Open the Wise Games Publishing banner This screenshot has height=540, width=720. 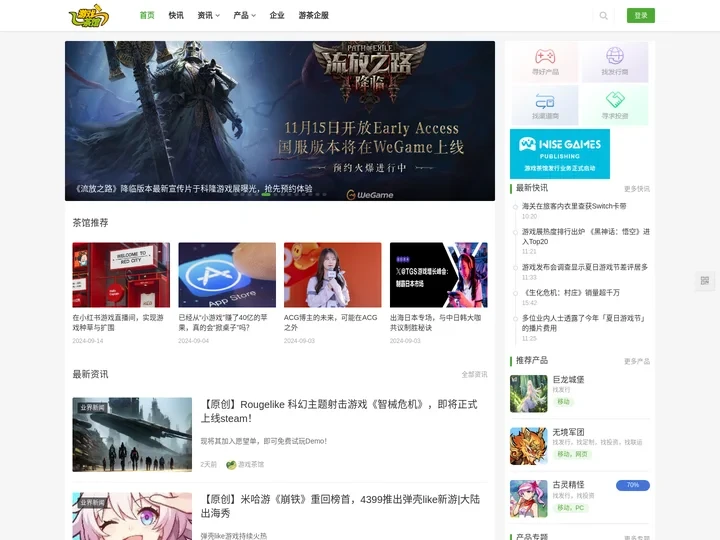560,154
